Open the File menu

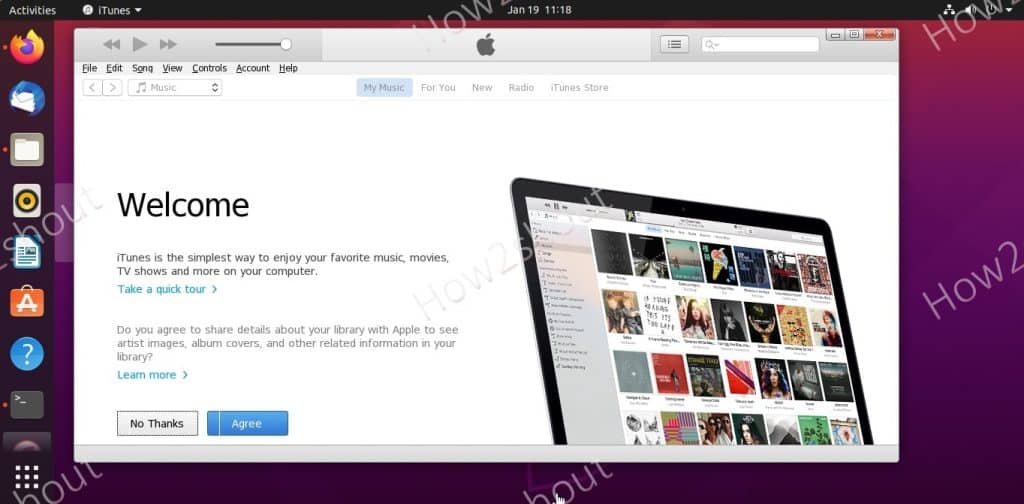(x=89, y=68)
